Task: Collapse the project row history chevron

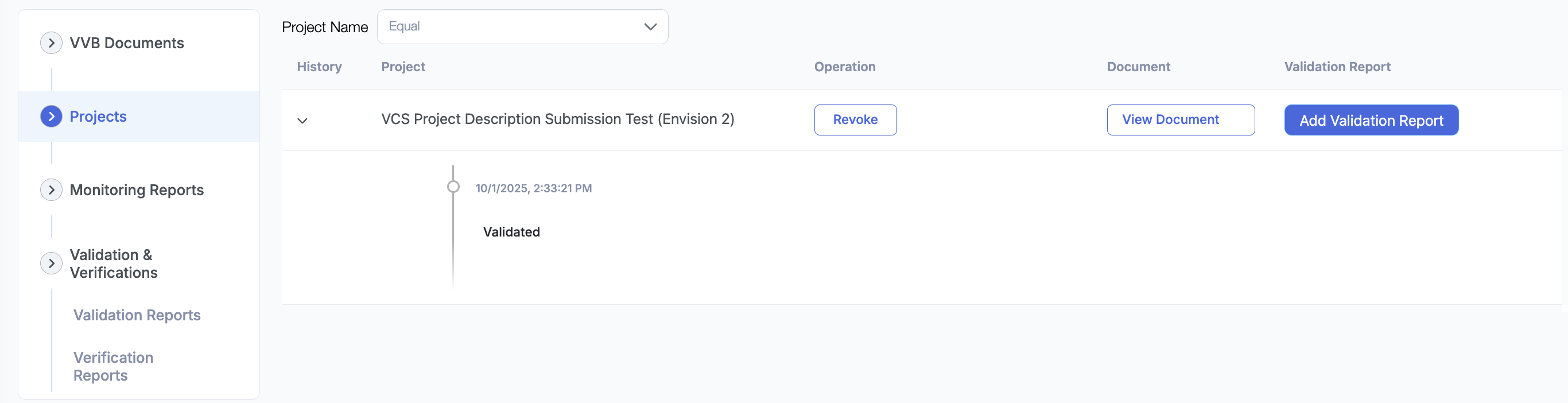Action: point(302,121)
